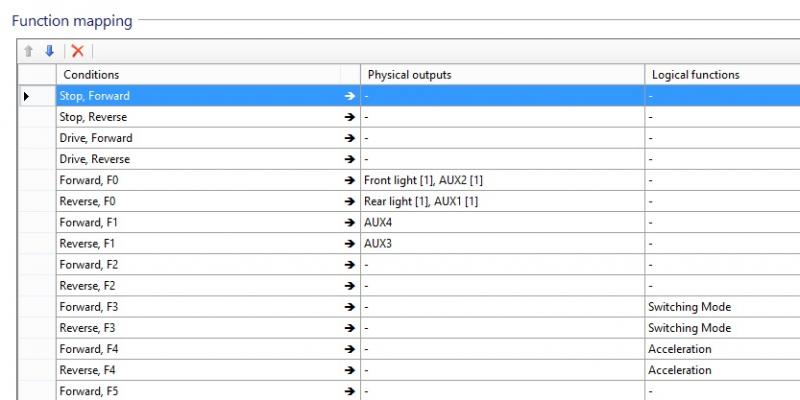Select Acceleration cell for Reverse, F4
800x400 pixels.
(x=722, y=370)
